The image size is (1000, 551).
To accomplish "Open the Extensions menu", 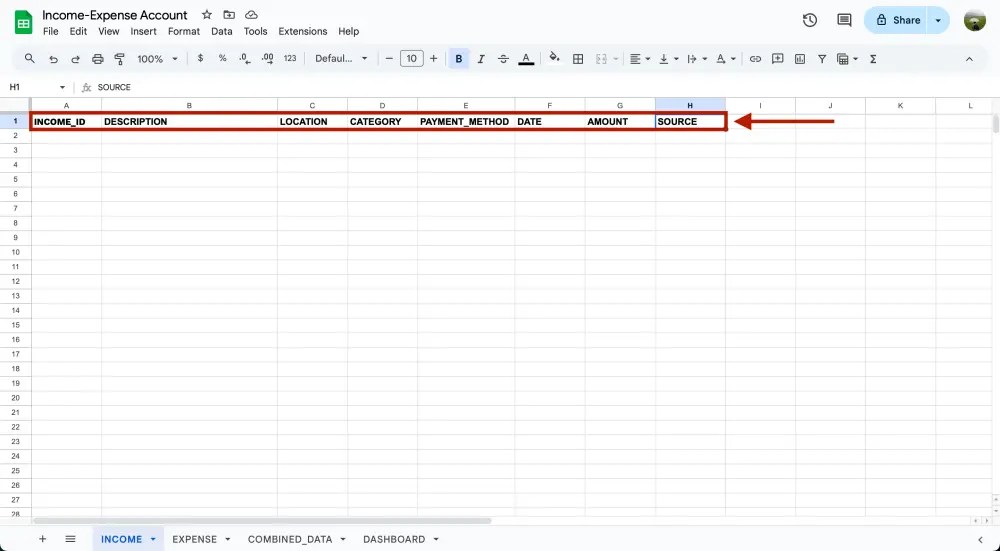I will pyautogui.click(x=302, y=31).
